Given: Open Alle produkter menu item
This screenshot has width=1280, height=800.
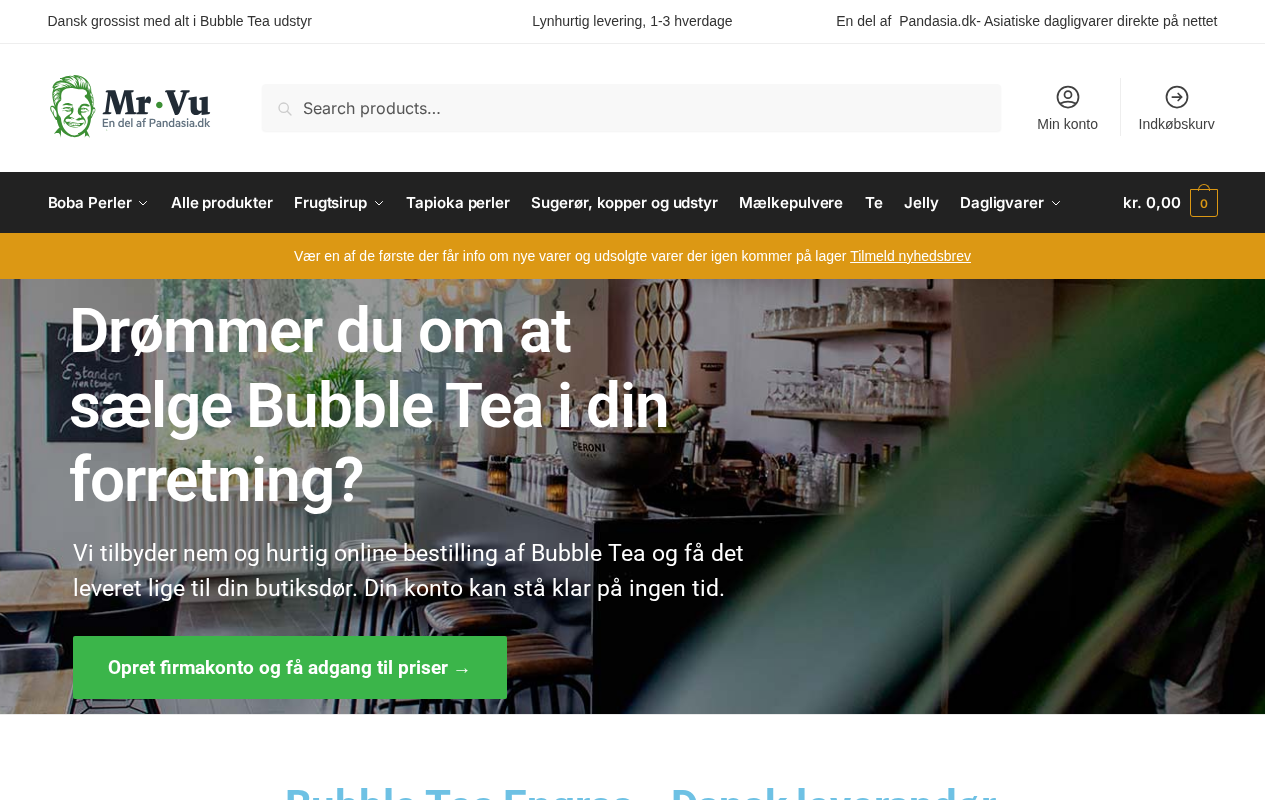Looking at the screenshot, I should coord(222,202).
